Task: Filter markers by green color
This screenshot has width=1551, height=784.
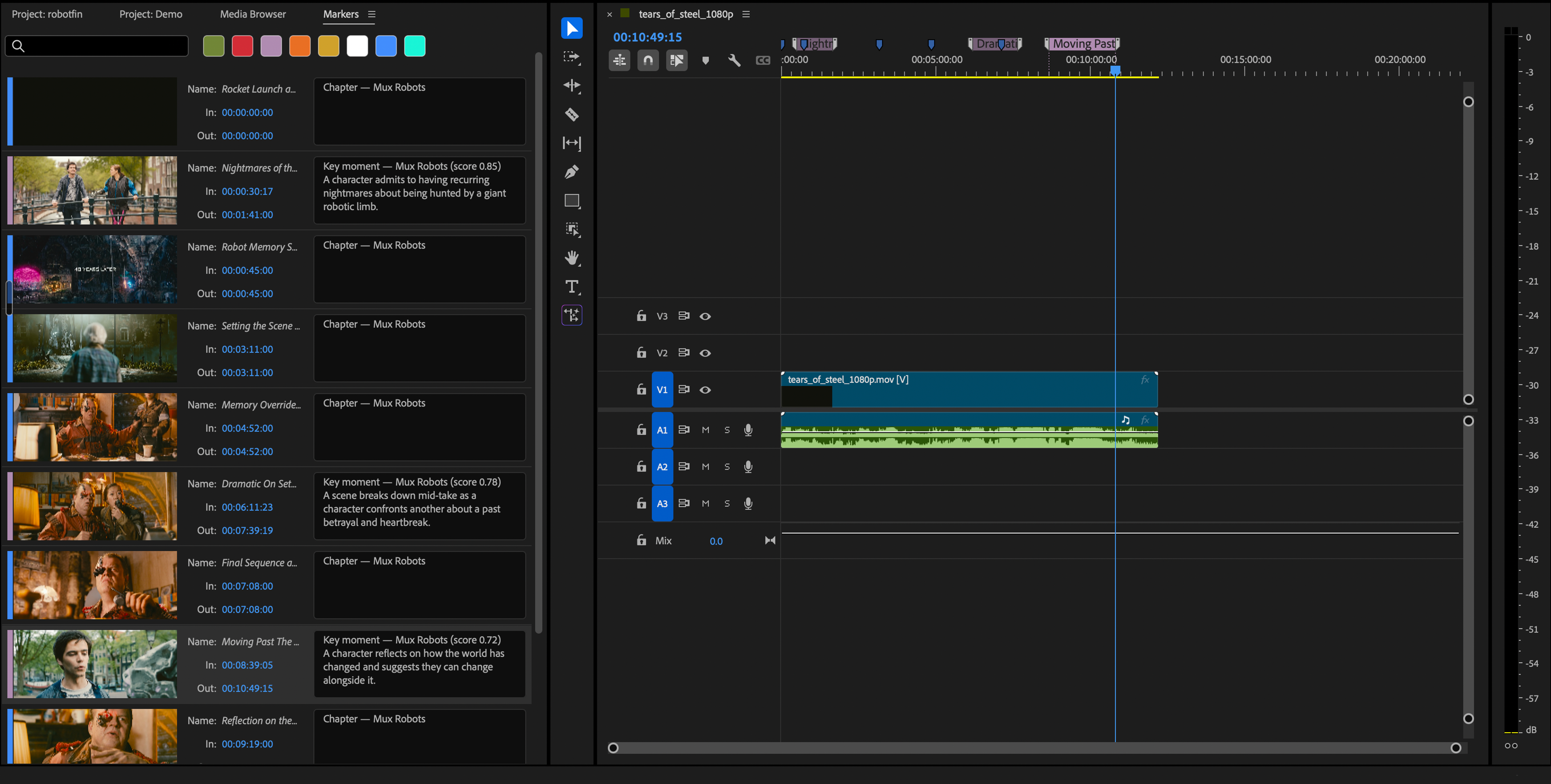Action: tap(214, 46)
